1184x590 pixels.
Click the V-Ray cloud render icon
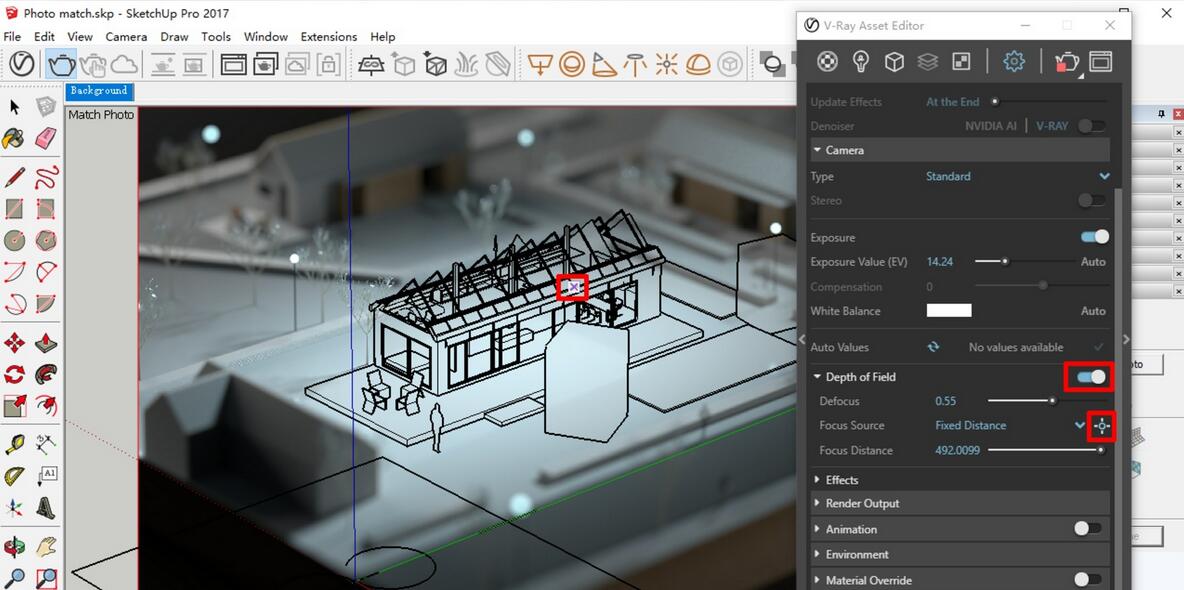(x=125, y=65)
